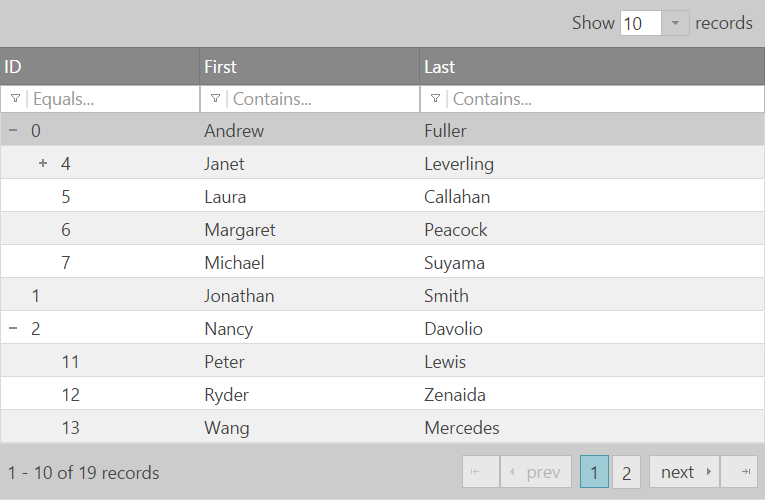Go to the first page icon
Screen dimensions: 765x500
[x=480, y=472]
